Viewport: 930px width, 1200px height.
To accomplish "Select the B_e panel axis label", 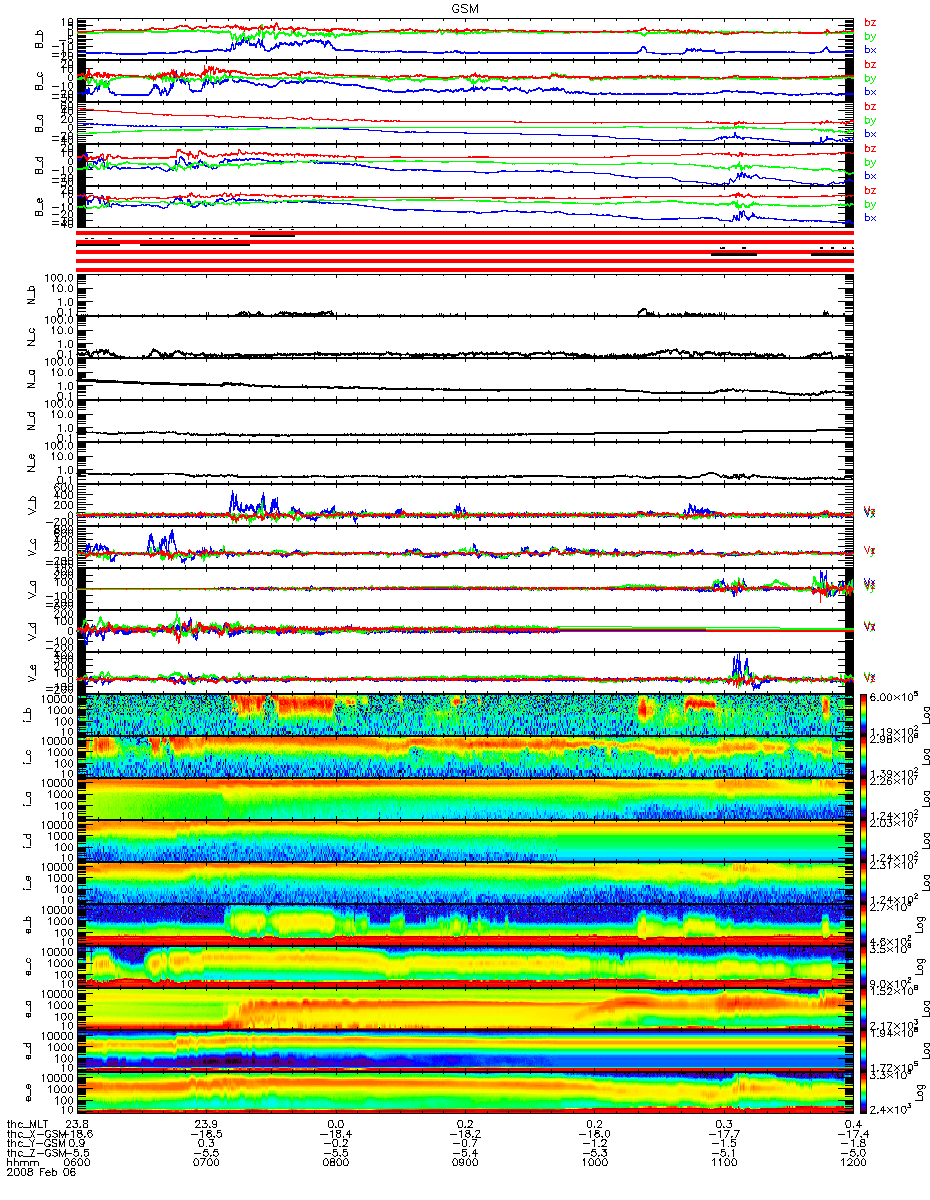I will 38,206.
